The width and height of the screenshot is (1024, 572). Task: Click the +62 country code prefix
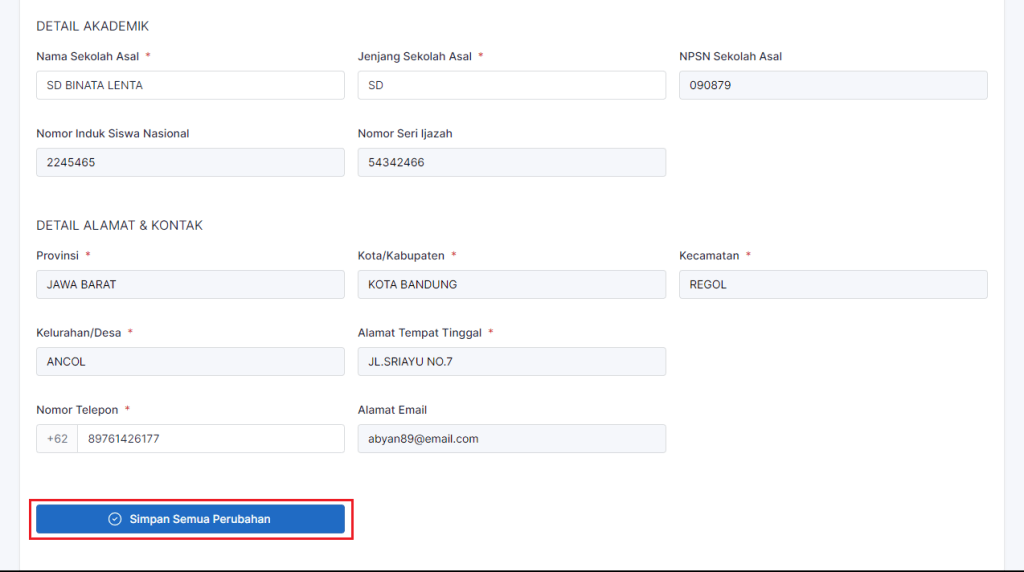pyautogui.click(x=57, y=438)
